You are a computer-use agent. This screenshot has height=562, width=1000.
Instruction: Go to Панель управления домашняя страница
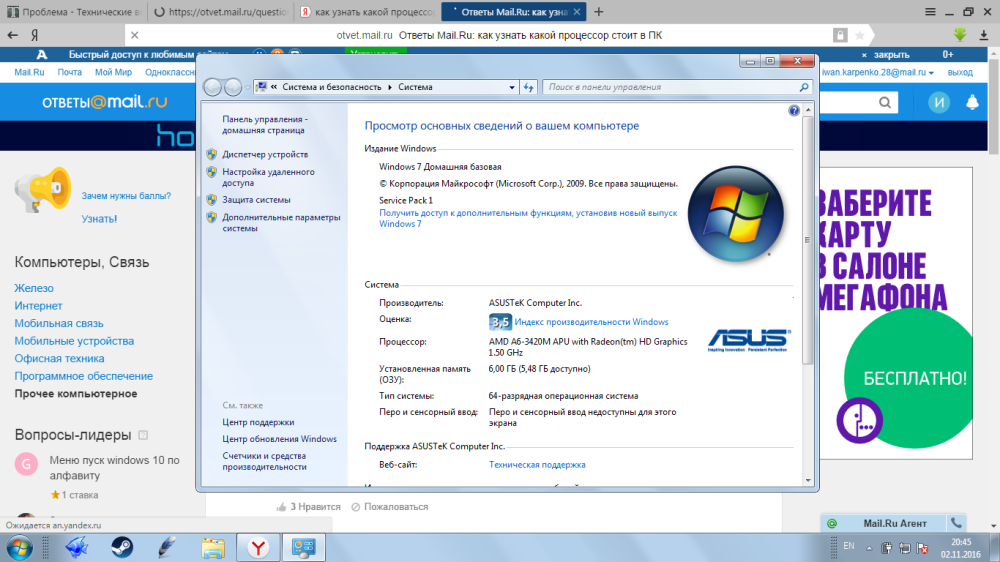click(265, 124)
